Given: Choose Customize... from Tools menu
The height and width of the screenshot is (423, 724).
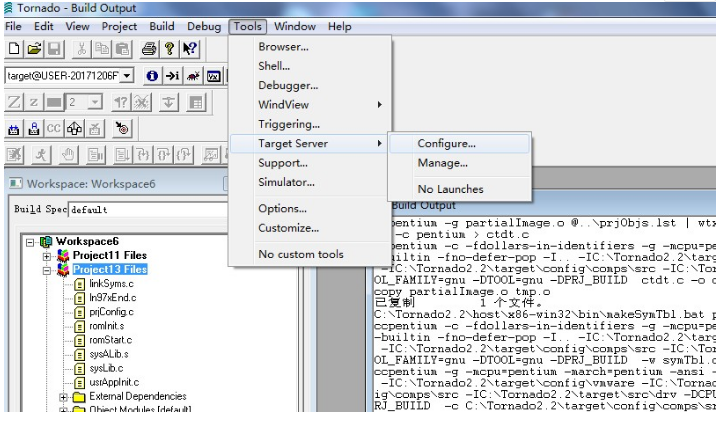Looking at the screenshot, I should pyautogui.click(x=310, y=228).
